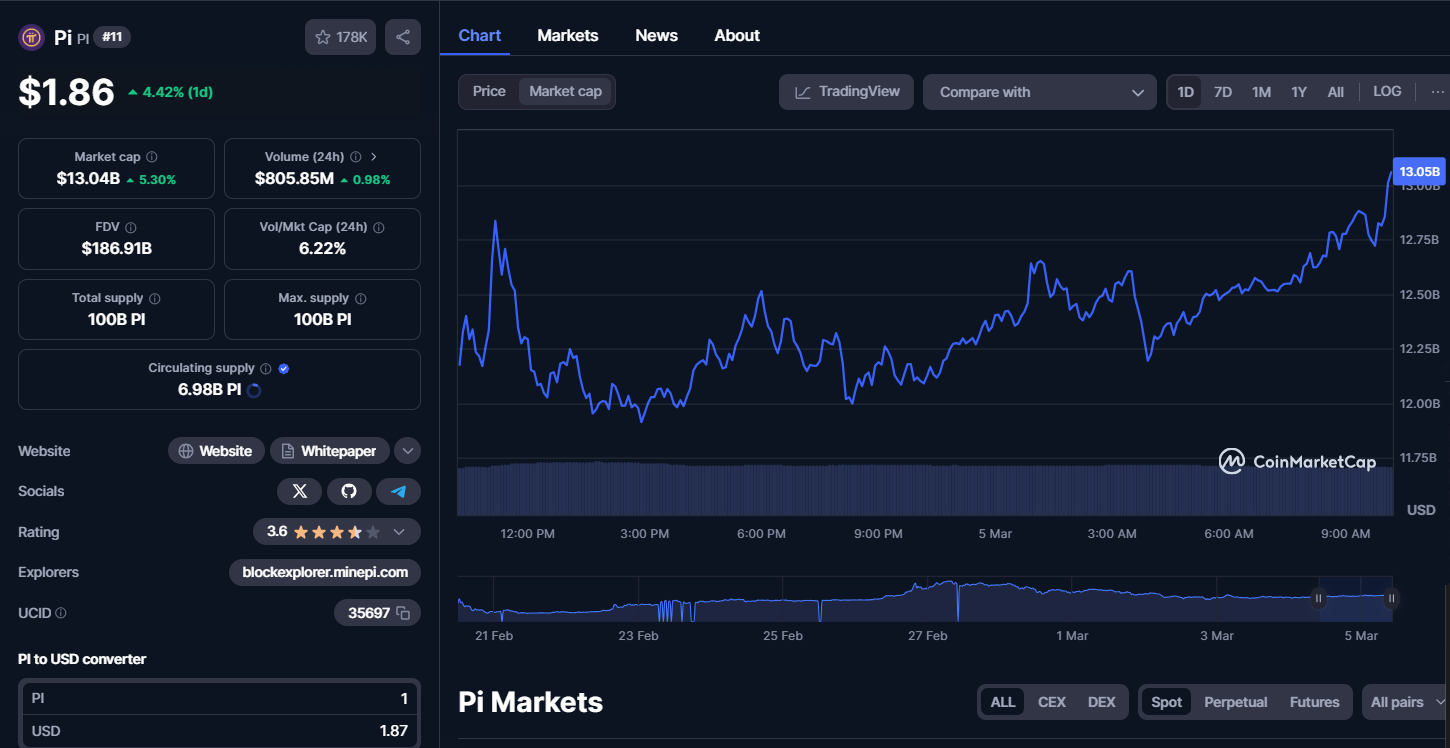Select the 1Y time range
This screenshot has width=1450, height=748.
(x=1299, y=92)
